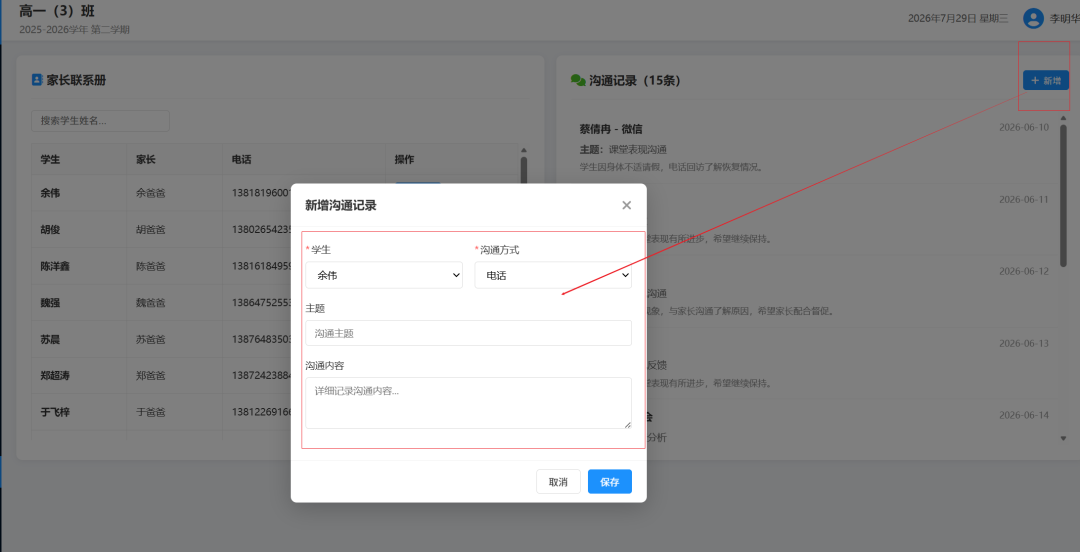
Task: Select student name 余伟 in the table
Action: click(x=50, y=193)
